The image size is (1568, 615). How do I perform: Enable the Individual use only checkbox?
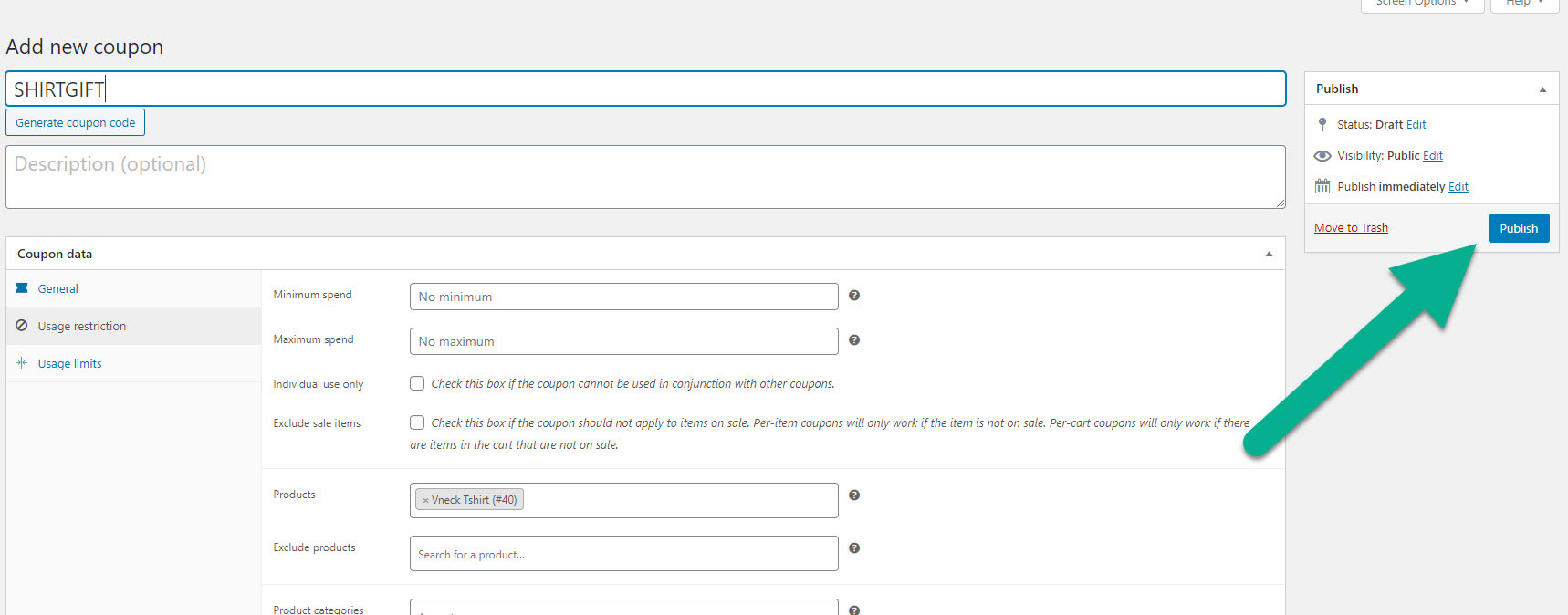[x=417, y=384]
